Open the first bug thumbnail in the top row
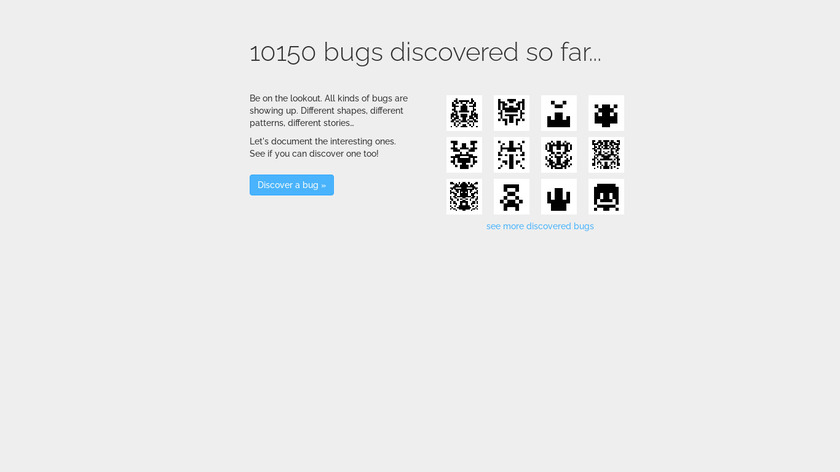 tap(464, 113)
